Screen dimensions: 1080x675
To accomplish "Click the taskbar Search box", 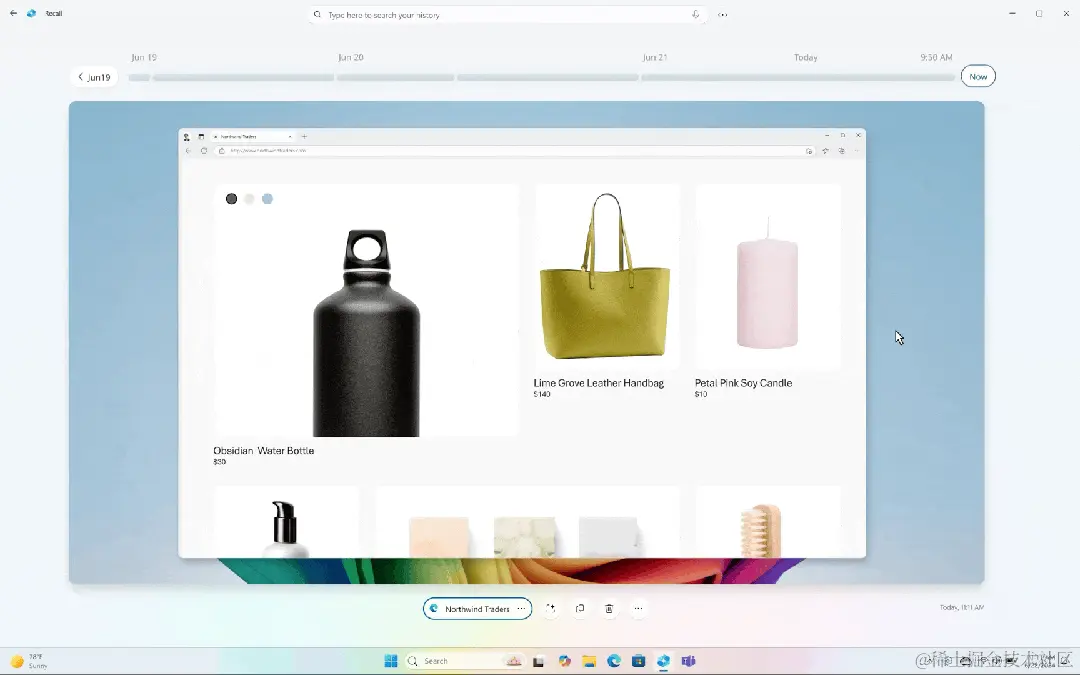I will click(465, 661).
